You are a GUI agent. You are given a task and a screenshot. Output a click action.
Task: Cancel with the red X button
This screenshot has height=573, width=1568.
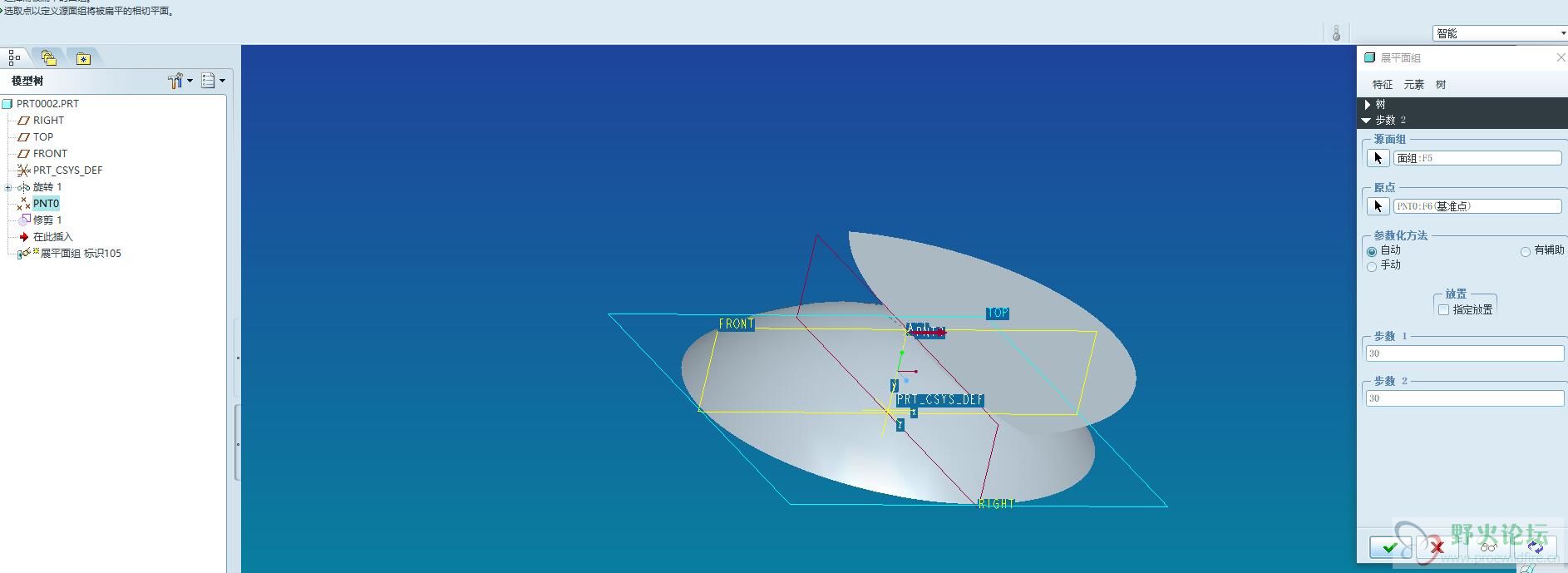pyautogui.click(x=1437, y=547)
